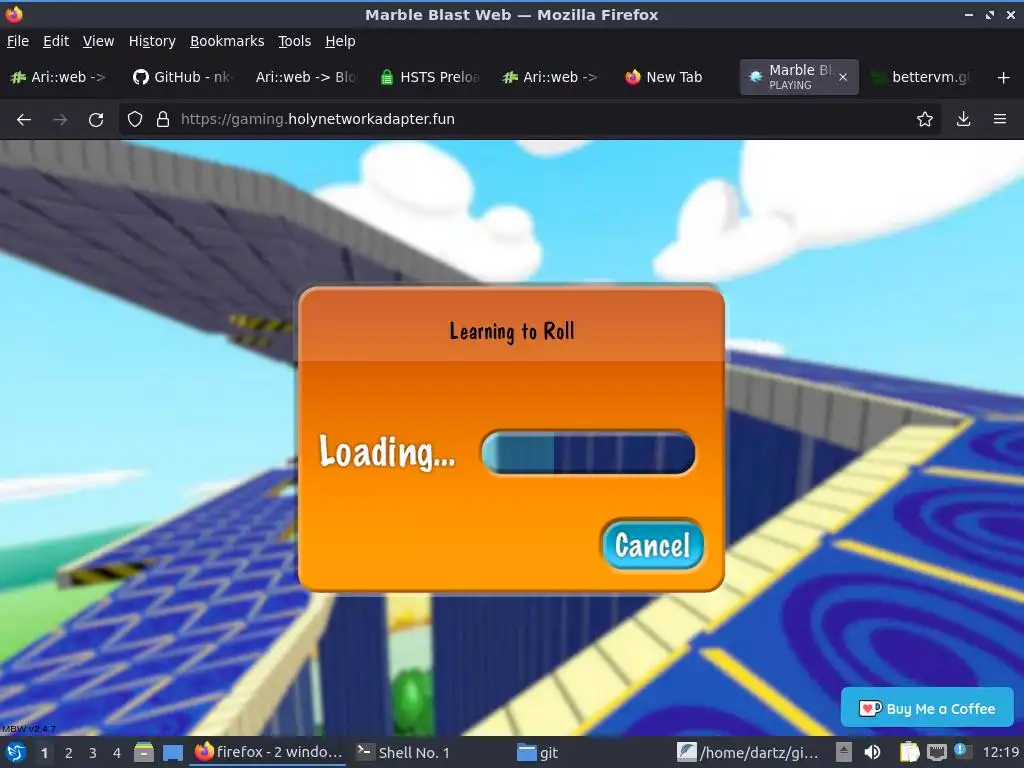Open the downloads panel
Image resolution: width=1024 pixels, height=768 pixels.
click(963, 119)
